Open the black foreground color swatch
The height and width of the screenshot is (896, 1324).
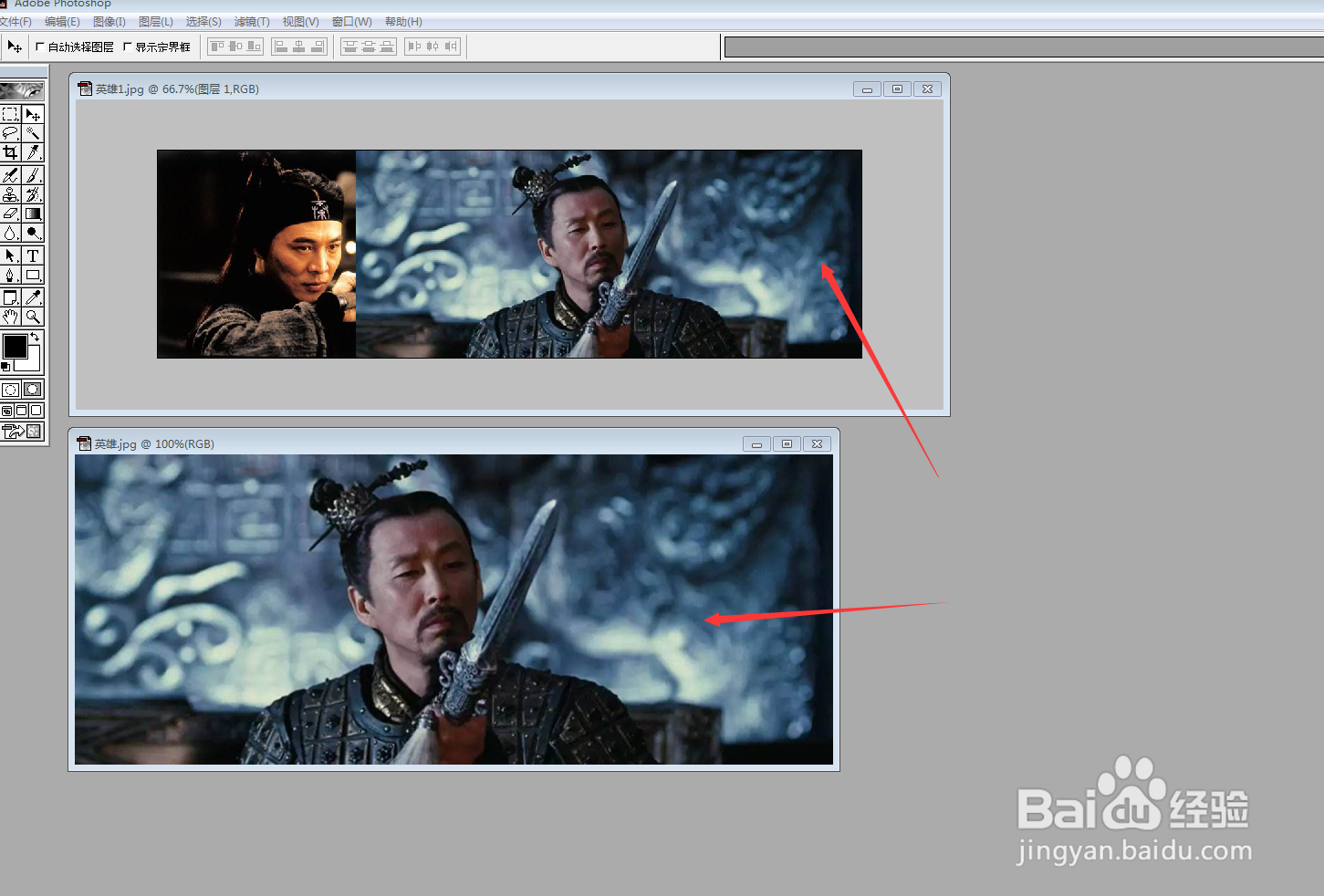15,346
